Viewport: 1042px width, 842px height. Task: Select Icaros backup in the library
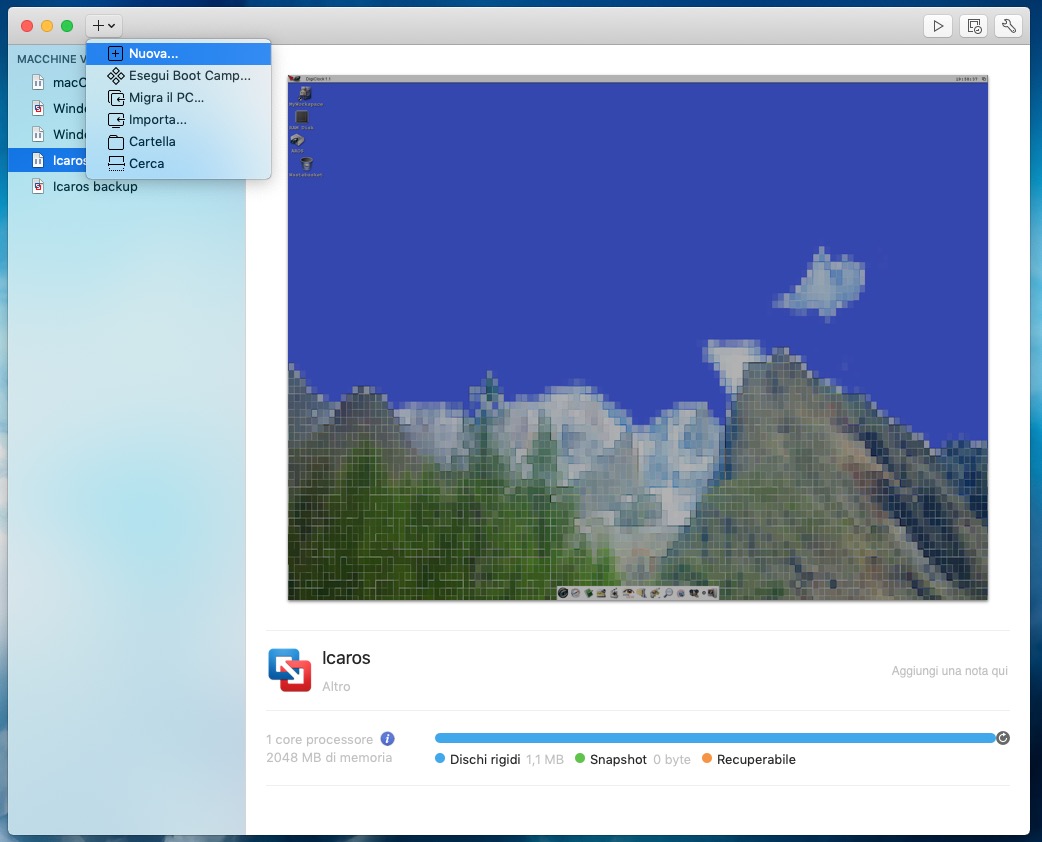pos(95,187)
